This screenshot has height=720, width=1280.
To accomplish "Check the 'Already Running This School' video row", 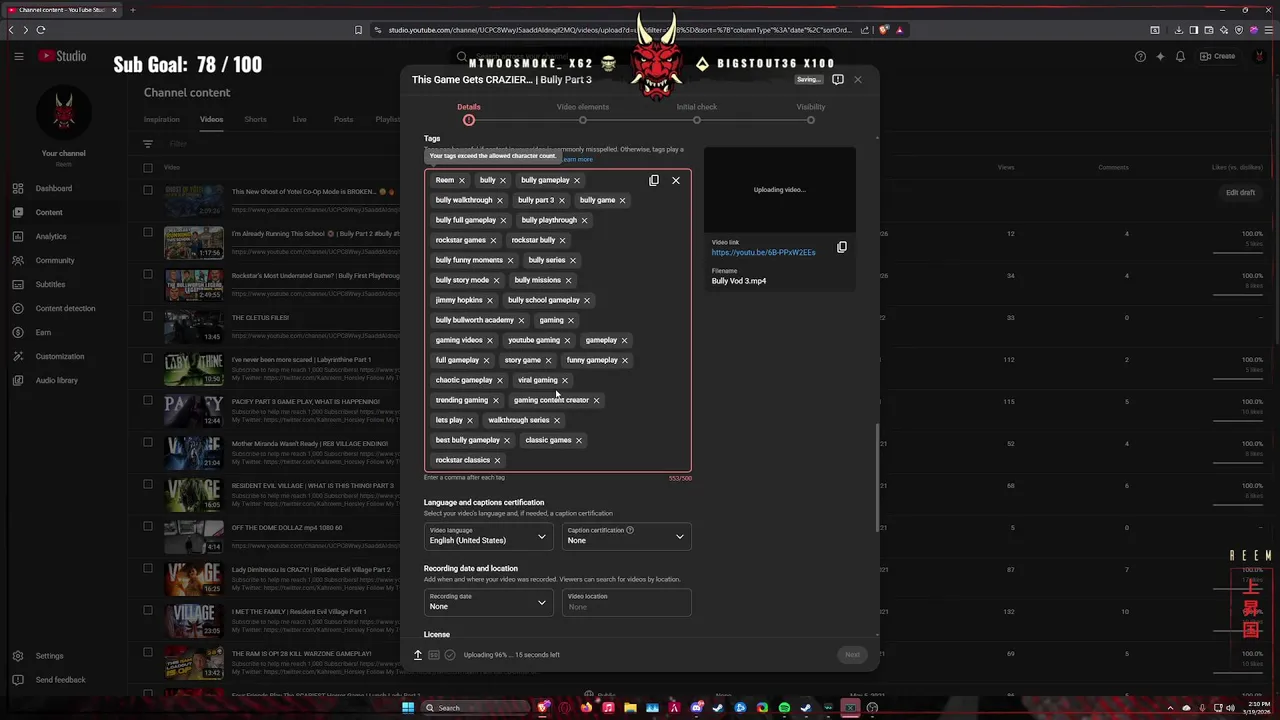I will tap(148, 232).
